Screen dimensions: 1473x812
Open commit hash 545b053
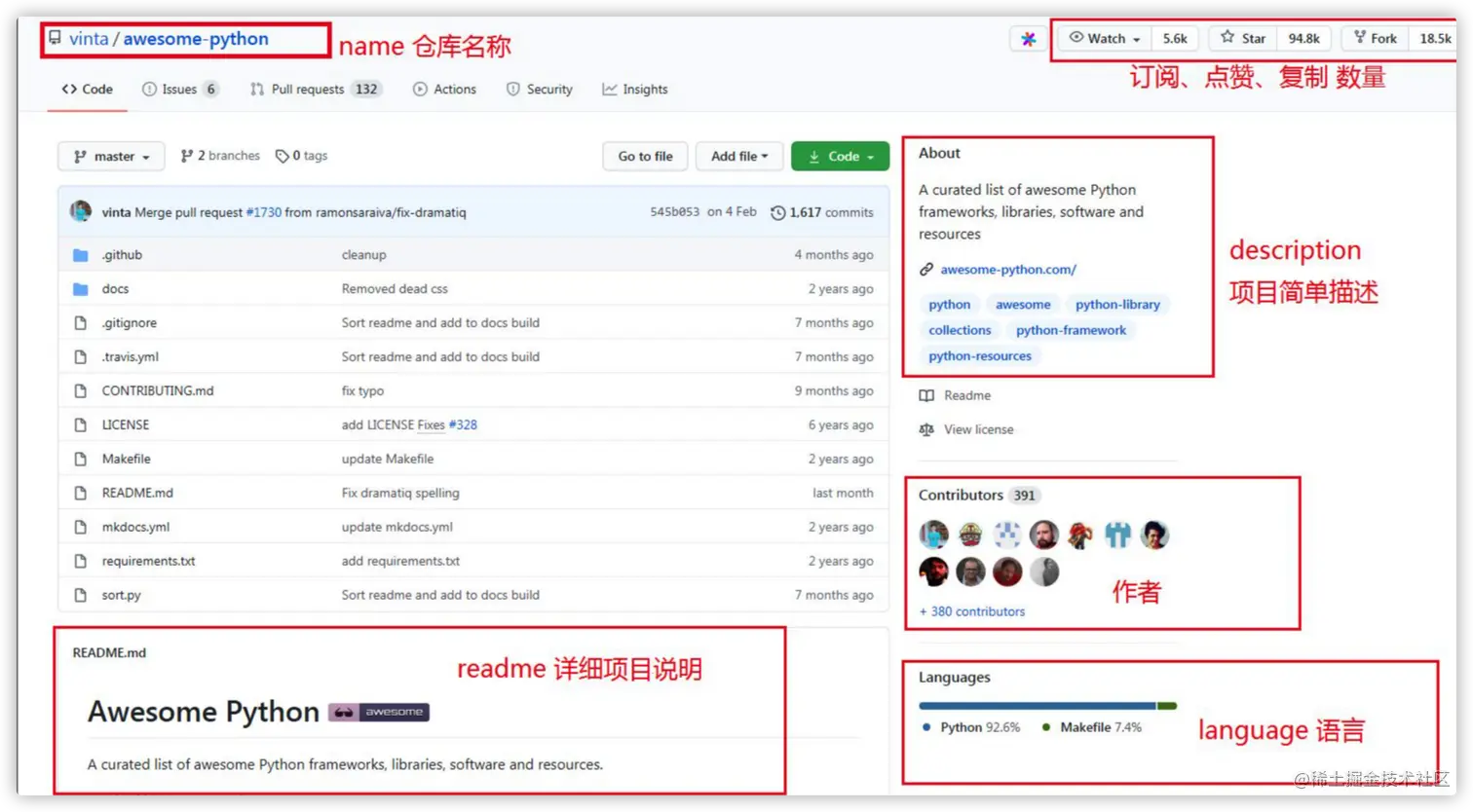pyautogui.click(x=674, y=211)
